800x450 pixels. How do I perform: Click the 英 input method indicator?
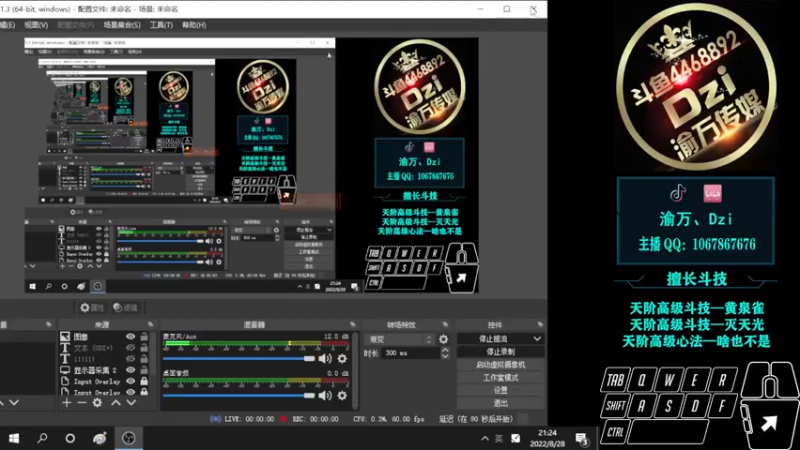click(x=499, y=439)
